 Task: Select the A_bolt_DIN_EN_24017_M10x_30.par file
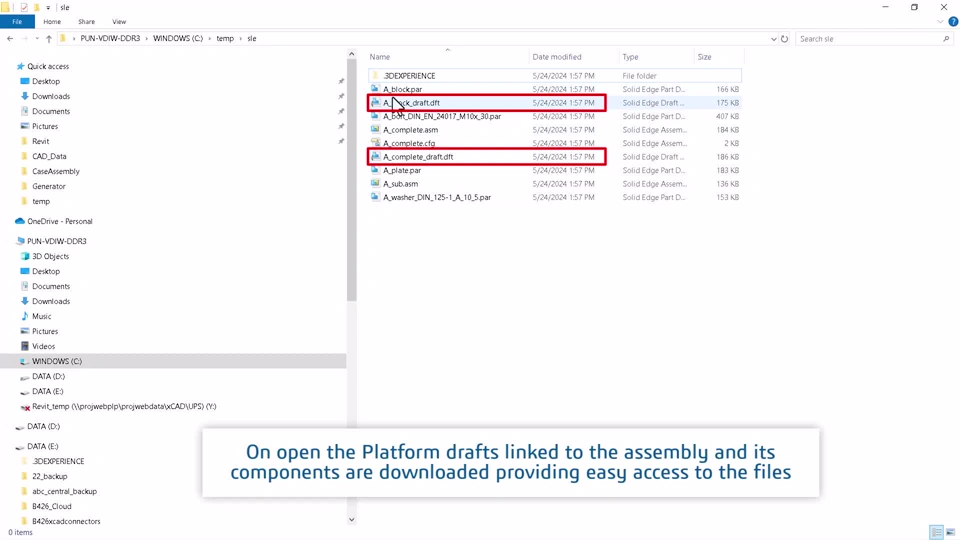pyautogui.click(x=554, y=116)
